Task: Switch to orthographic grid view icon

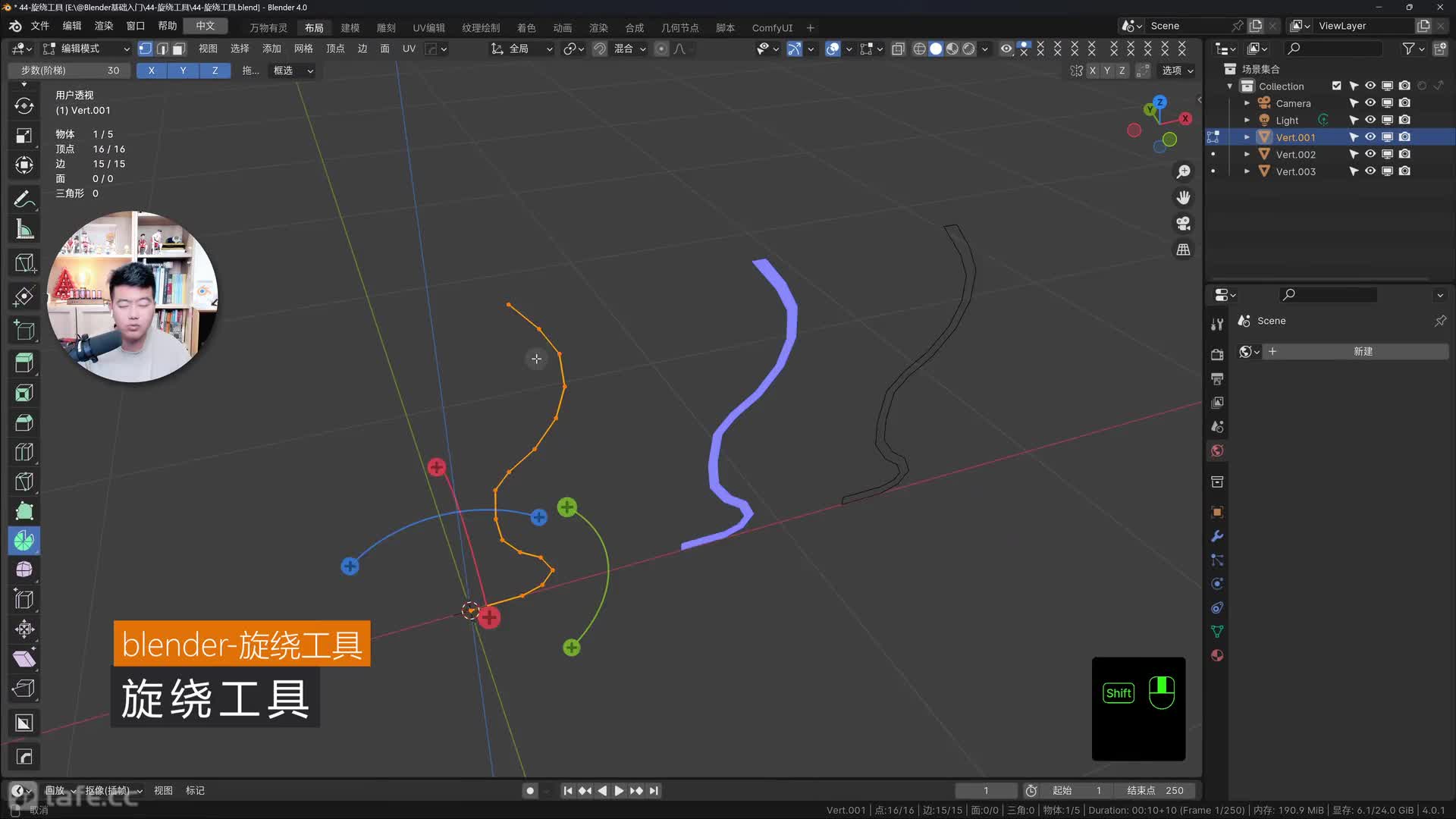Action: pyautogui.click(x=1183, y=249)
